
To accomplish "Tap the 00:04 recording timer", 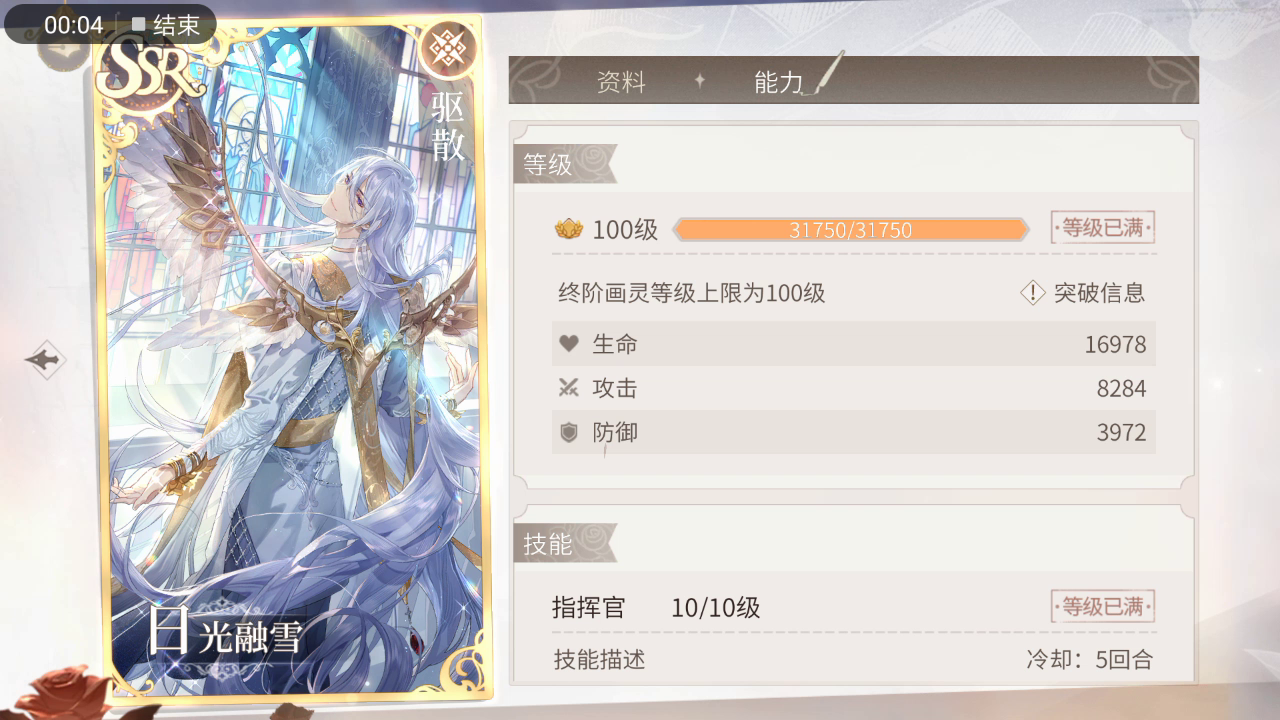I will tap(73, 25).
